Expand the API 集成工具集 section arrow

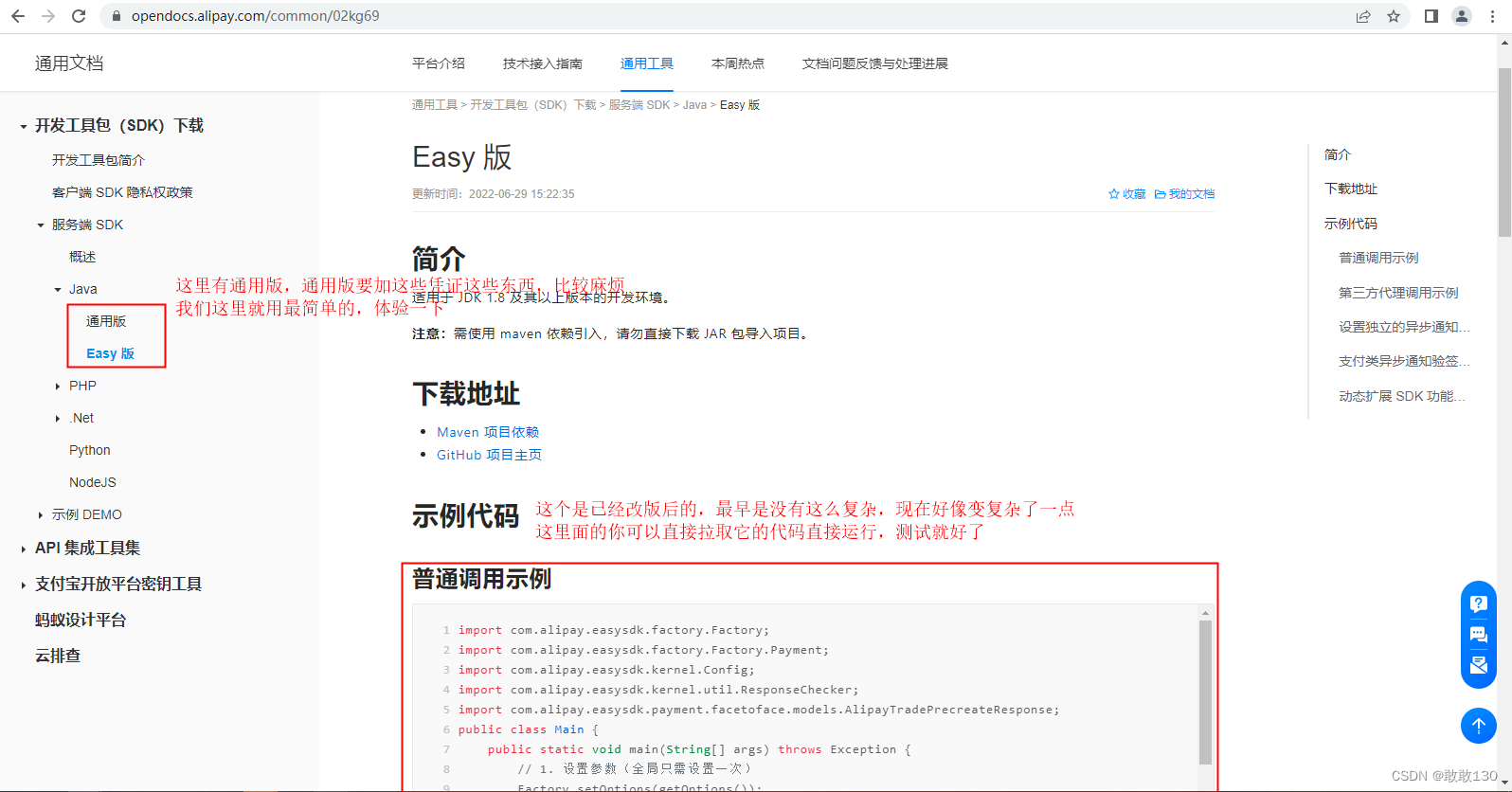(24, 549)
